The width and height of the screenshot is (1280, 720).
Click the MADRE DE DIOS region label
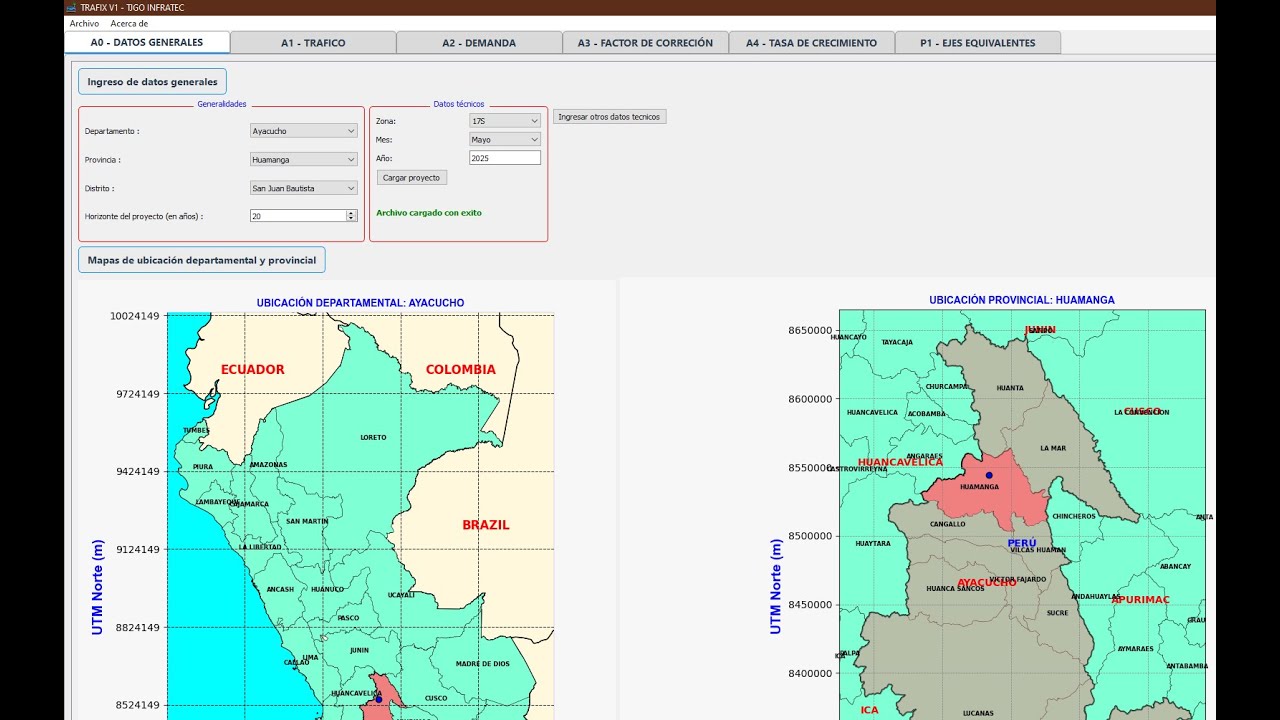click(483, 664)
